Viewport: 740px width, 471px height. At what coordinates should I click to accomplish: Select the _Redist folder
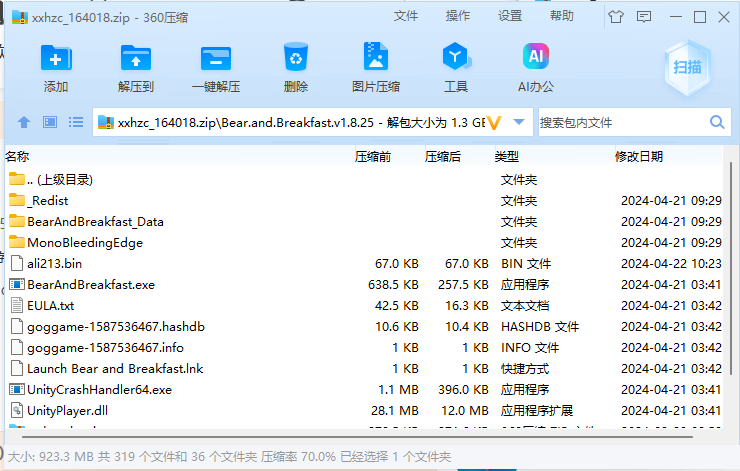pyautogui.click(x=363, y=201)
